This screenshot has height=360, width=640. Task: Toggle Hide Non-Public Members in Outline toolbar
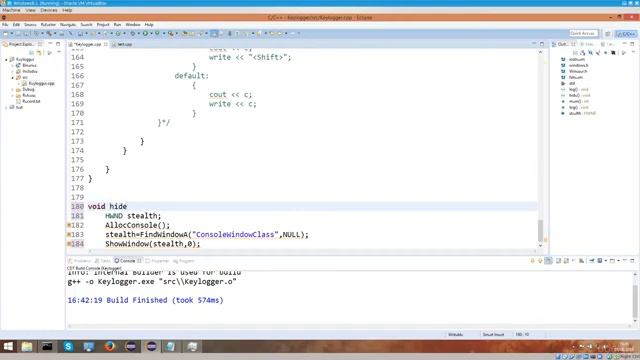(606, 53)
